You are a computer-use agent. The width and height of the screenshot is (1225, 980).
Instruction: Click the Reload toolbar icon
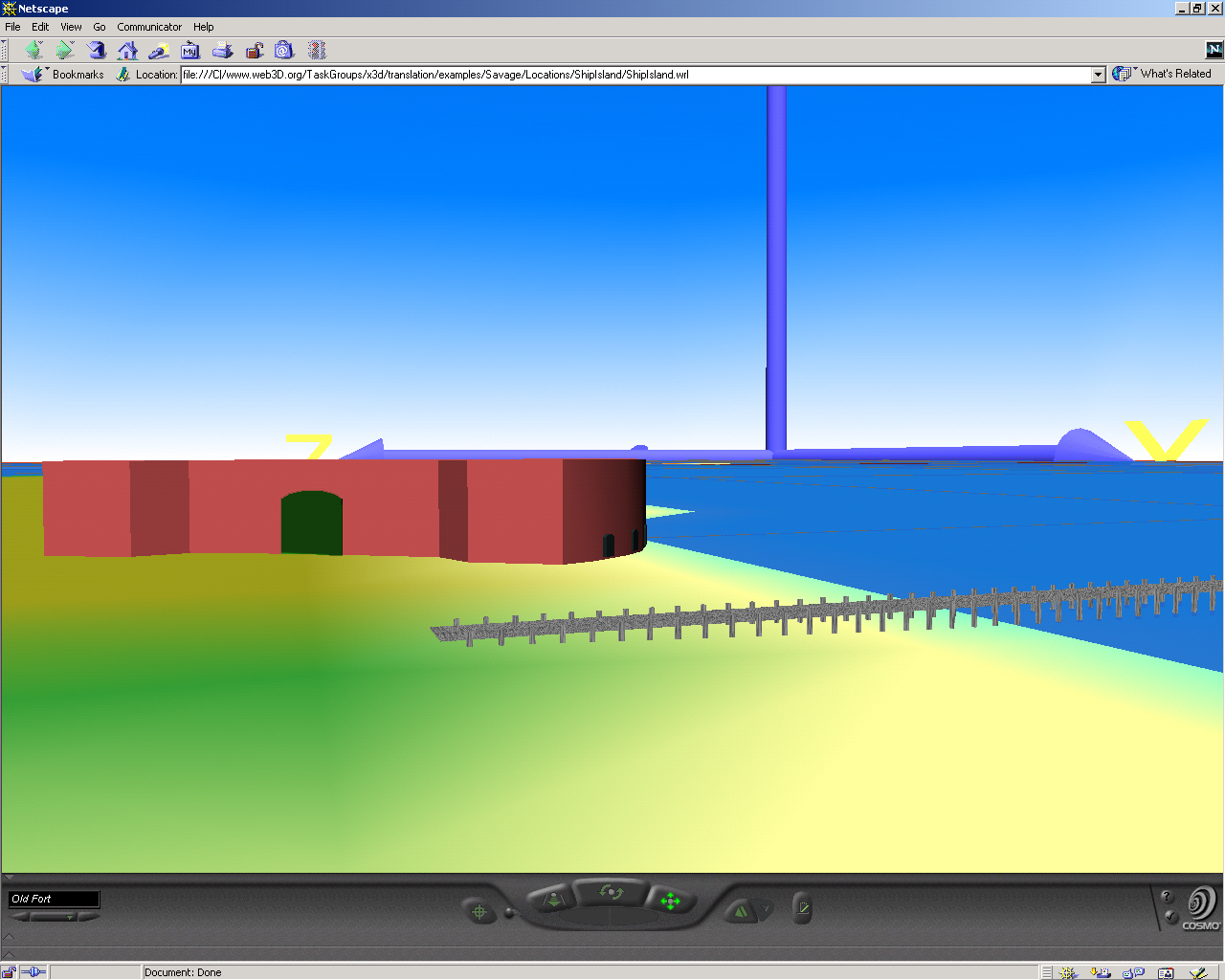[x=96, y=51]
